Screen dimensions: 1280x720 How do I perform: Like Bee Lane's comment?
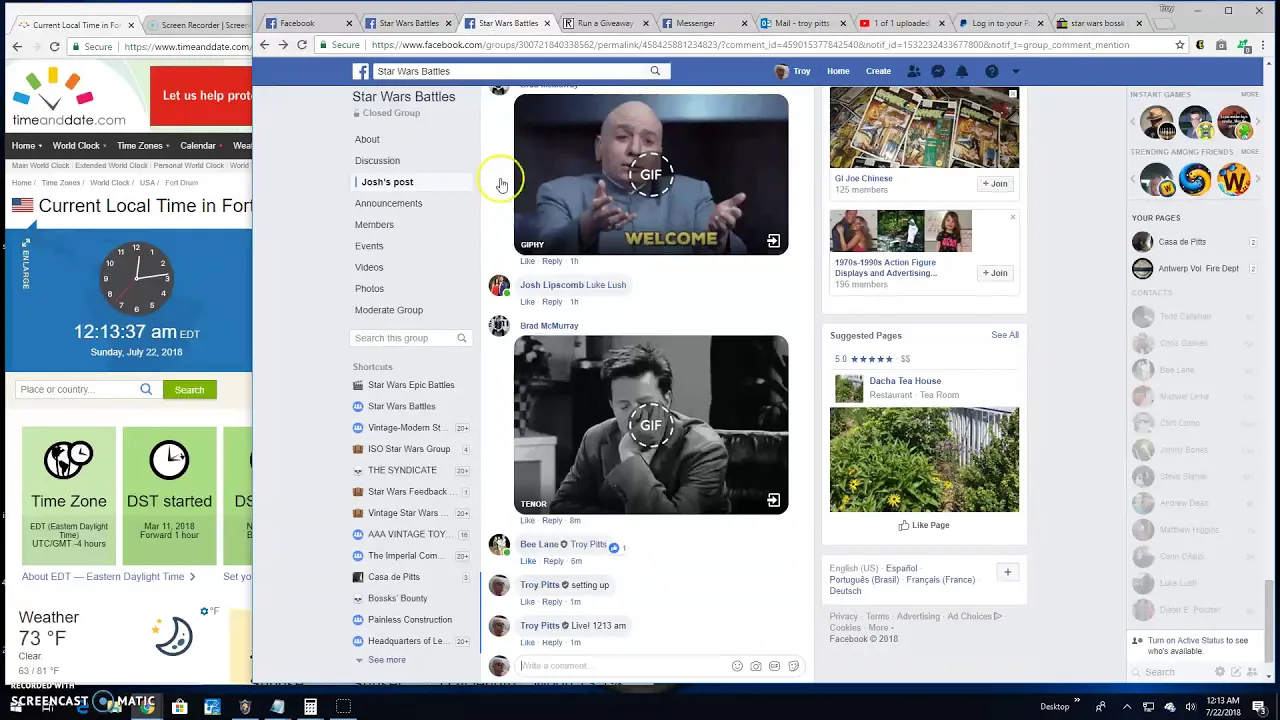528,561
